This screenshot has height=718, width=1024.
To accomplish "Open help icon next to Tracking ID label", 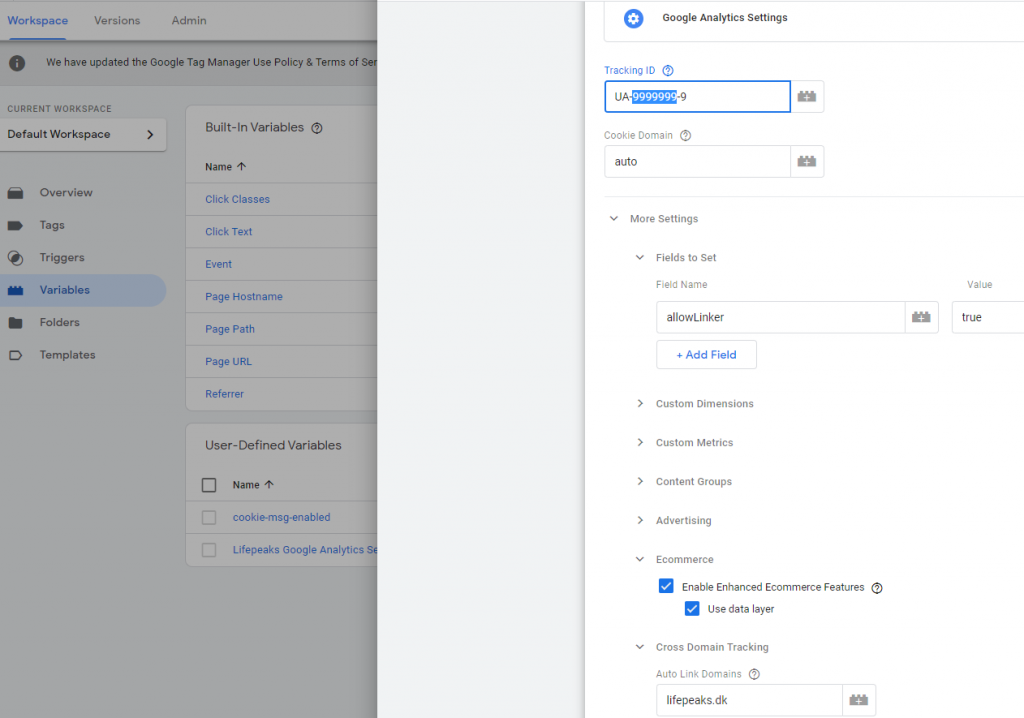I will point(668,71).
